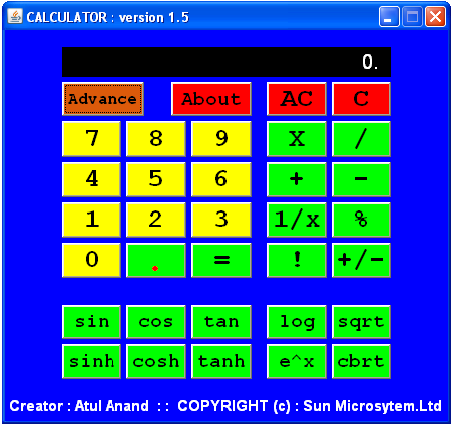Click the cos function button

[156, 322]
